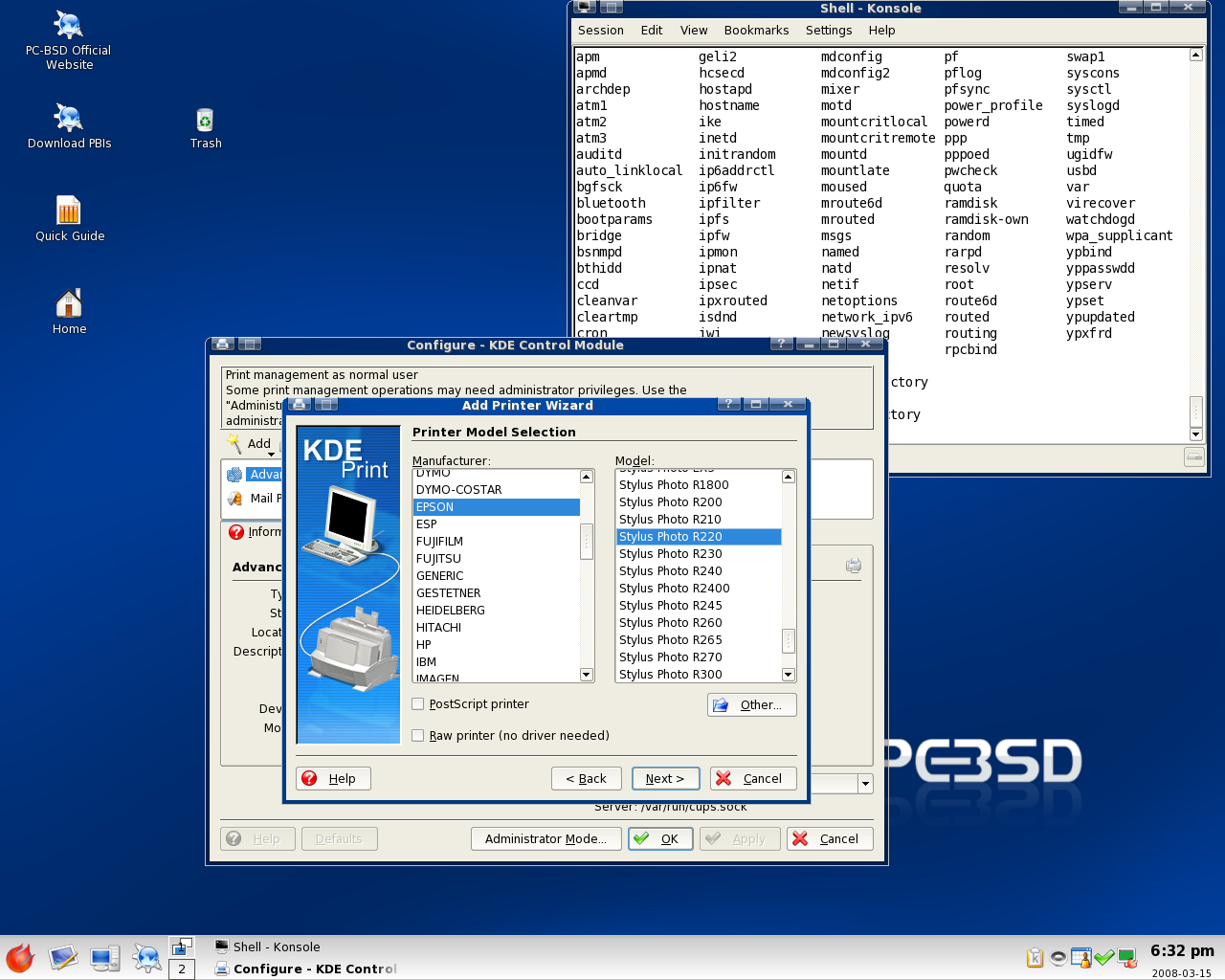Click the Konsole scroll-up arrow
Image resolution: width=1225 pixels, height=980 pixels.
[1195, 55]
